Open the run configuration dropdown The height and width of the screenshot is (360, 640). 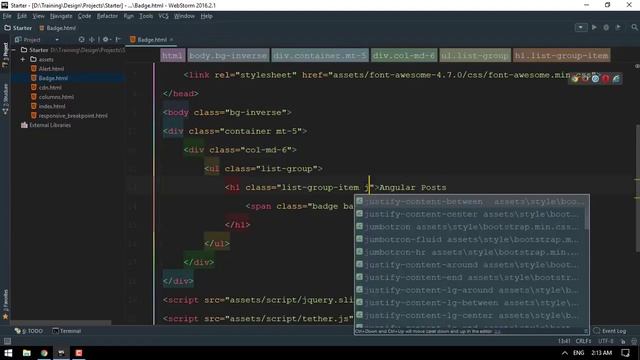point(581,27)
